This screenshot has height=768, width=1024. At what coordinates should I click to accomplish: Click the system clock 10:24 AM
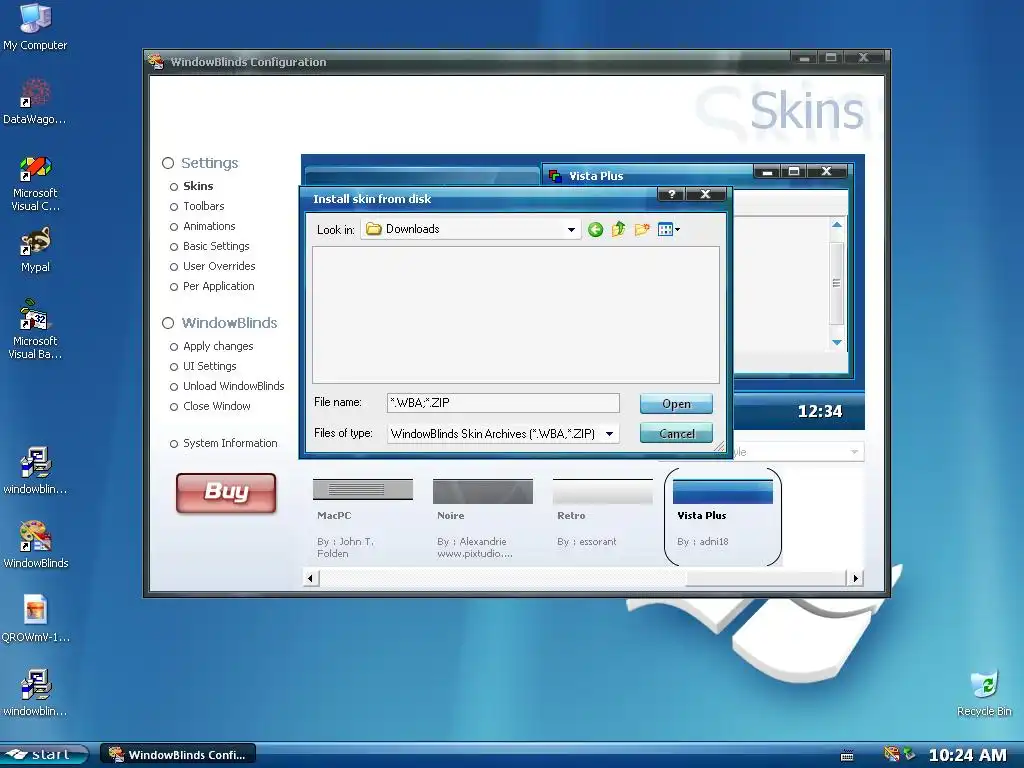[968, 755]
